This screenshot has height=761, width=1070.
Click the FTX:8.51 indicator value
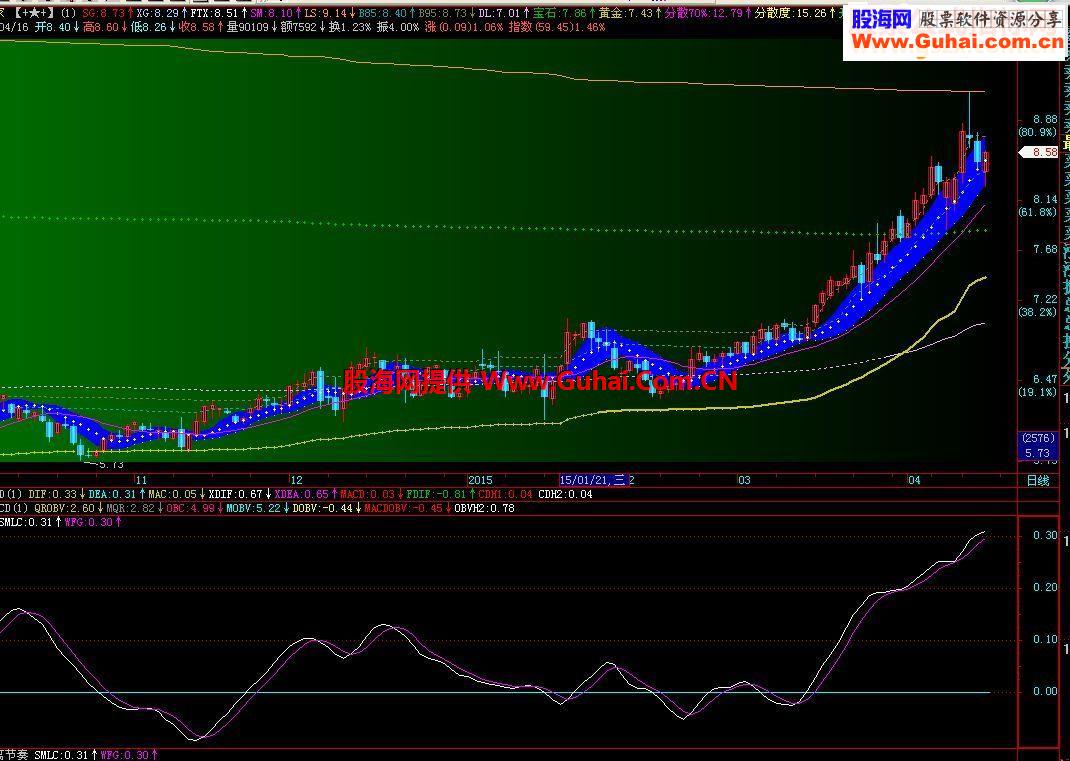pos(214,12)
